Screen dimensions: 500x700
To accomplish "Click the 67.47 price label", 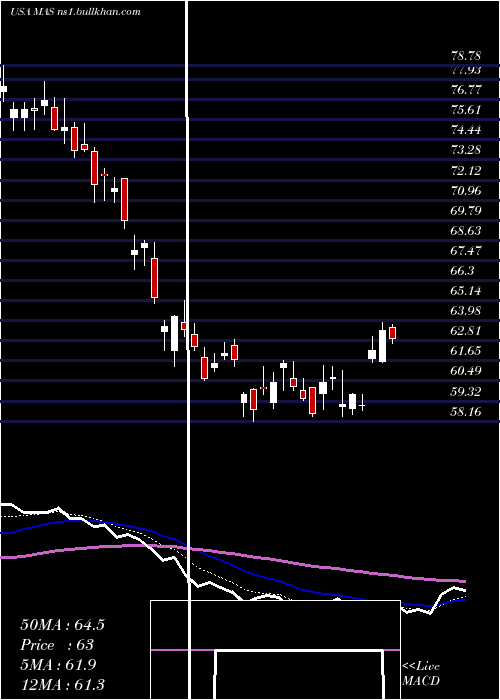I will 466,251.
